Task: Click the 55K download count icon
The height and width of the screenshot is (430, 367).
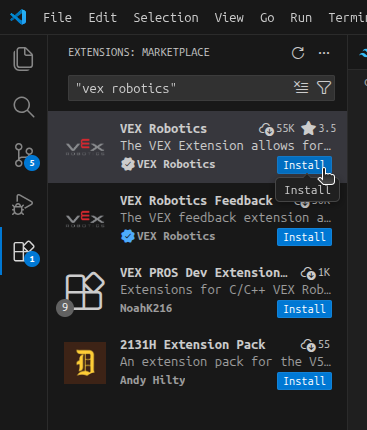Action: [266, 129]
